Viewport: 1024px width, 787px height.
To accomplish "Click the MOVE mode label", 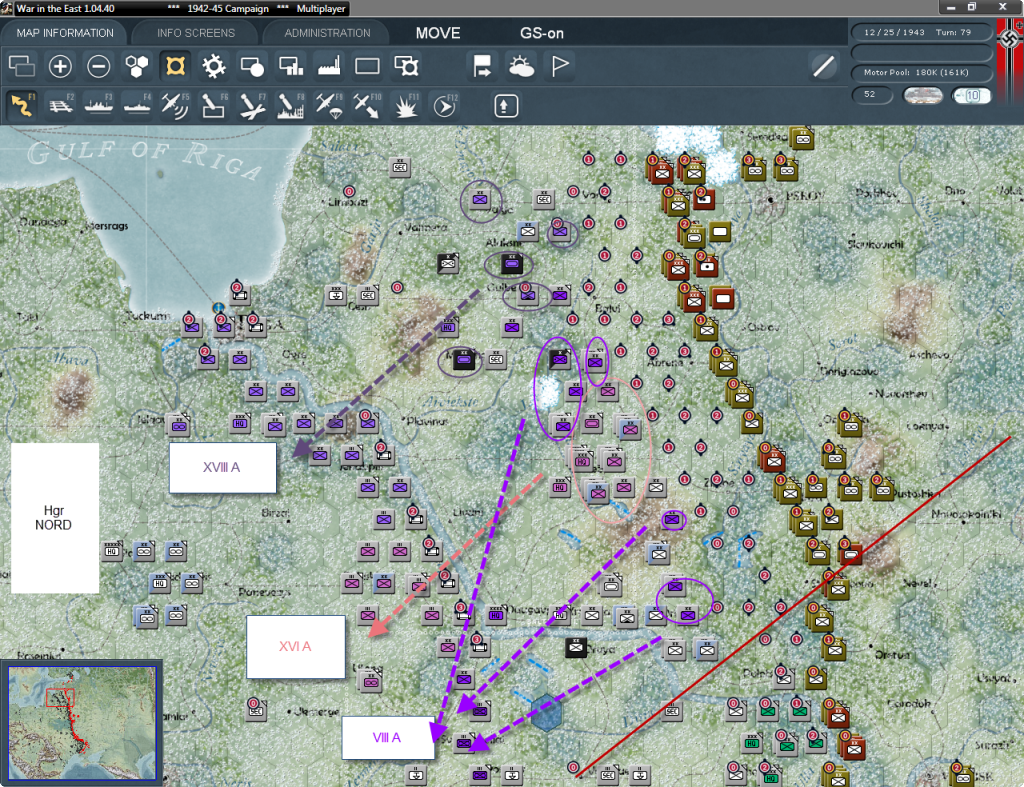I will 438,33.
